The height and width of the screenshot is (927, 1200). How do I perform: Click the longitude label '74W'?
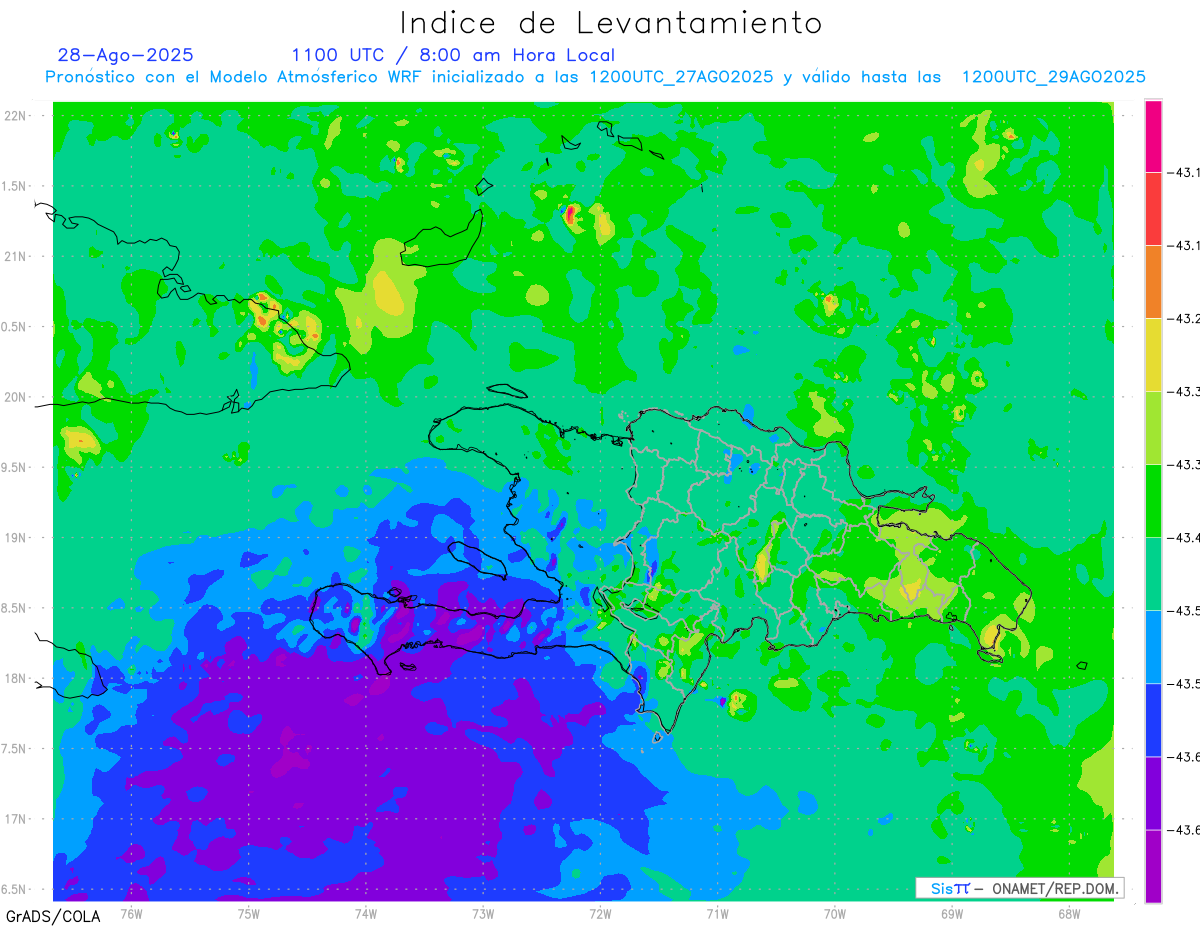point(365,913)
